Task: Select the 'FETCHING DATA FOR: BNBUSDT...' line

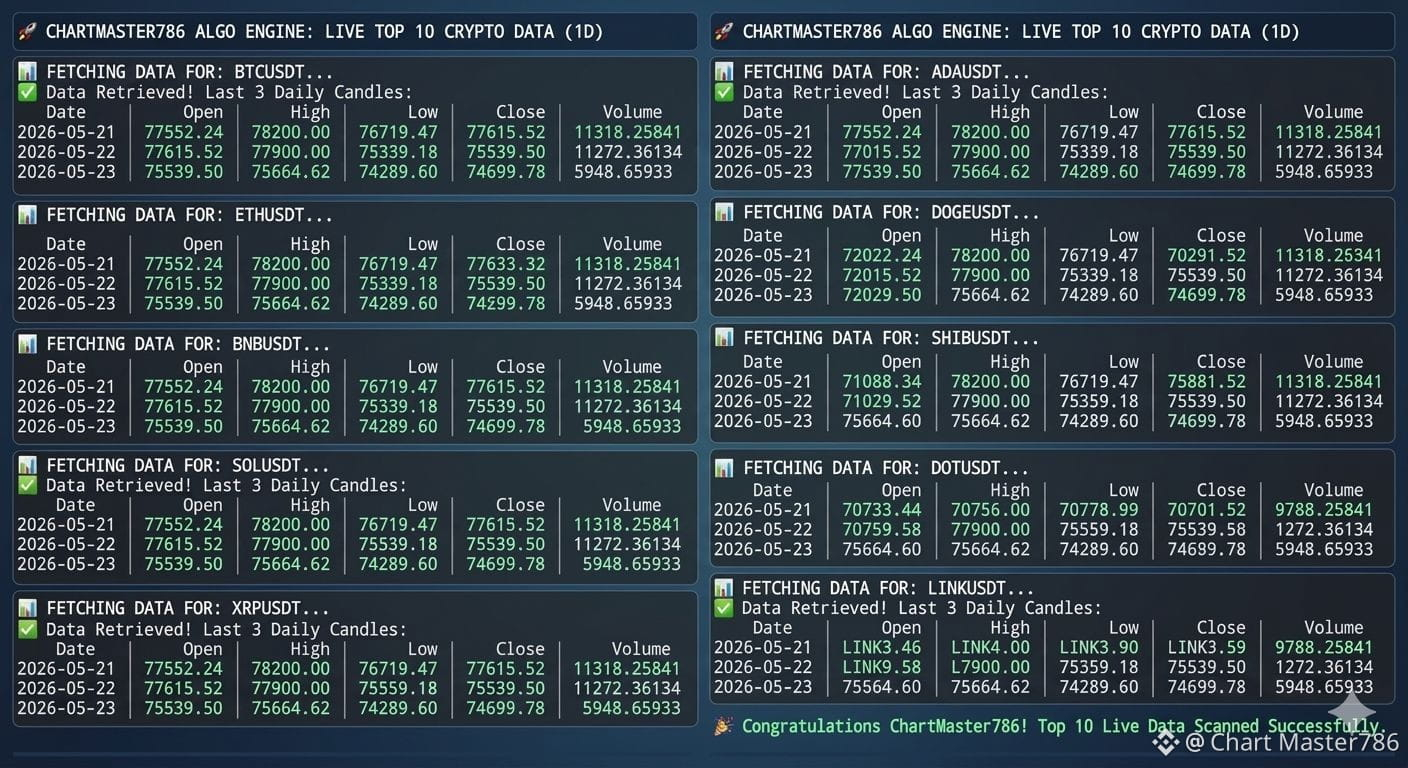Action: [x=188, y=344]
